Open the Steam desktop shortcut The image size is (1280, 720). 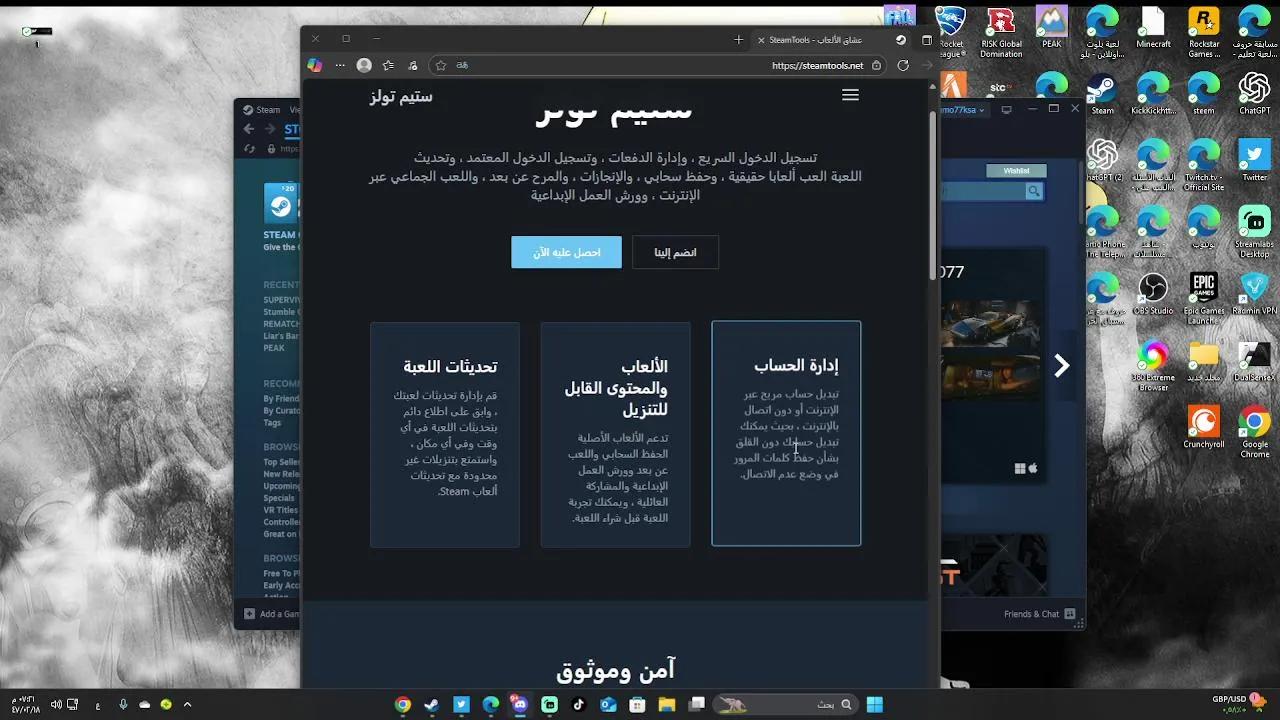[x=1102, y=94]
